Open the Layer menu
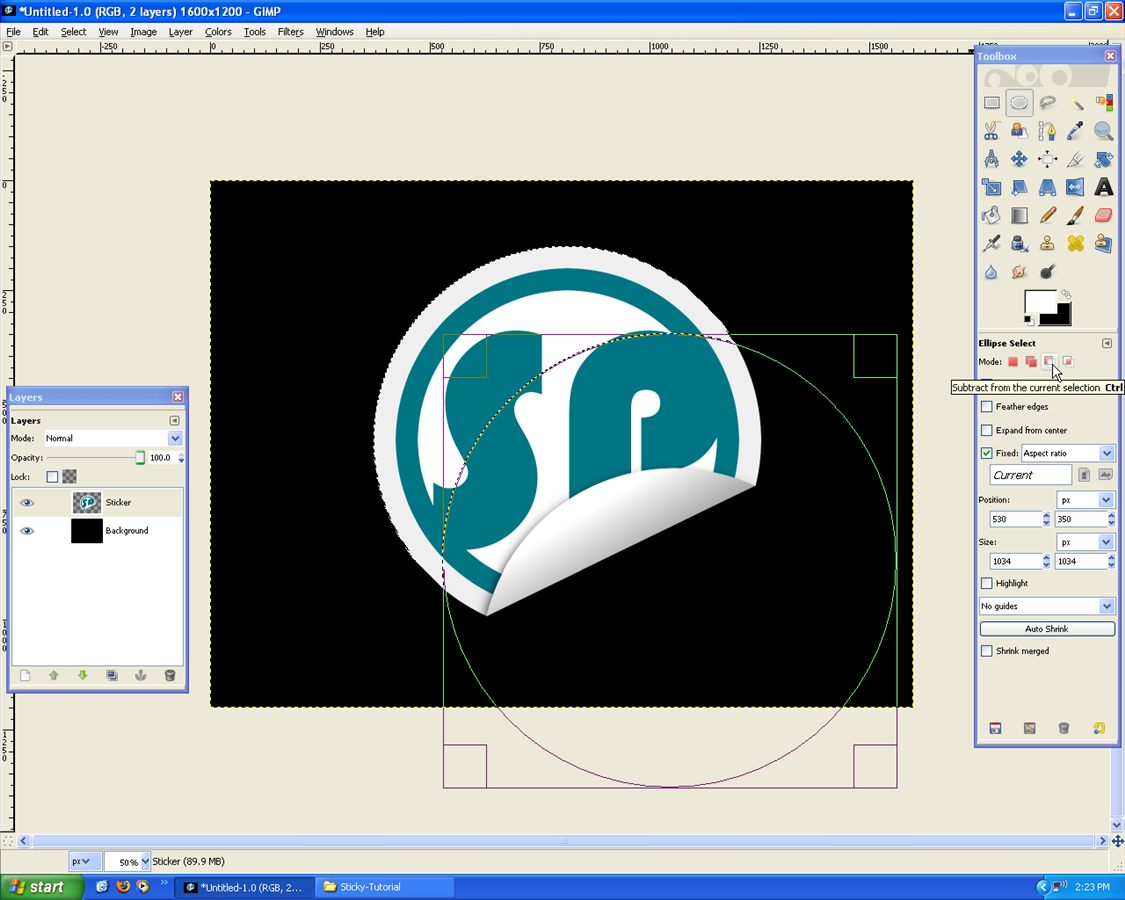The width and height of the screenshot is (1125, 900). click(x=180, y=32)
